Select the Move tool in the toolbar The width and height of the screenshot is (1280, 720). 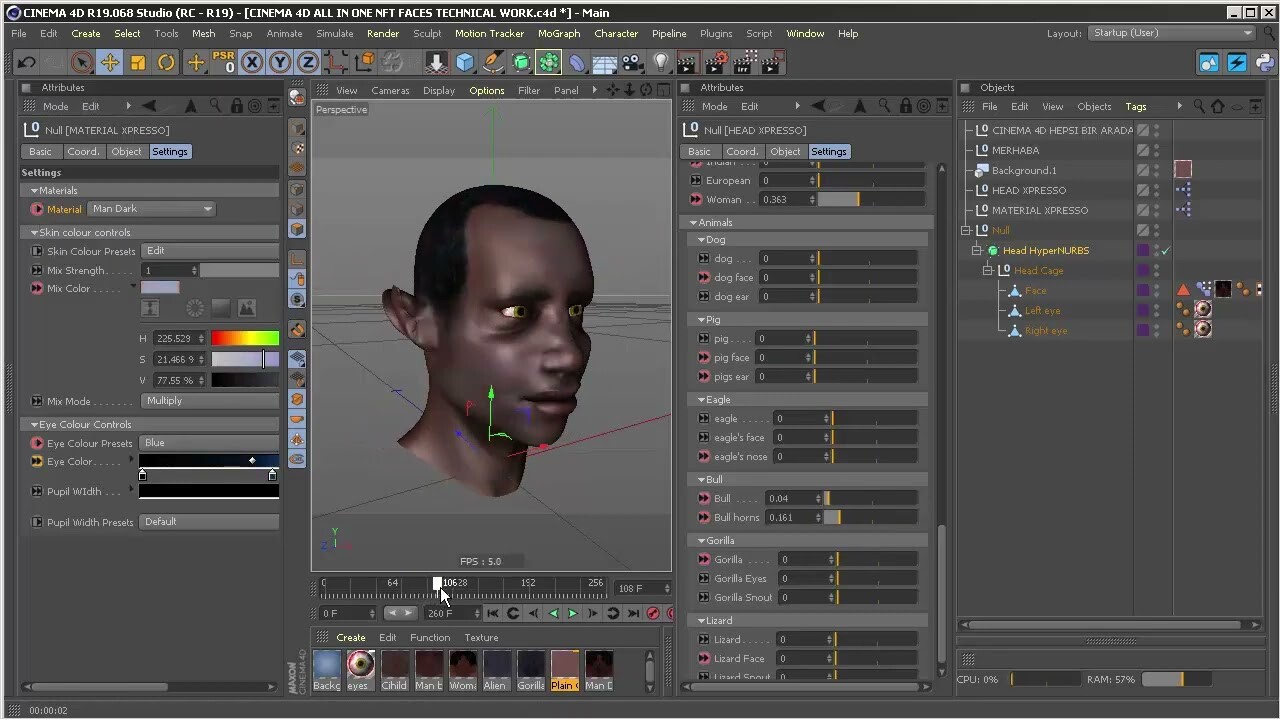110,62
